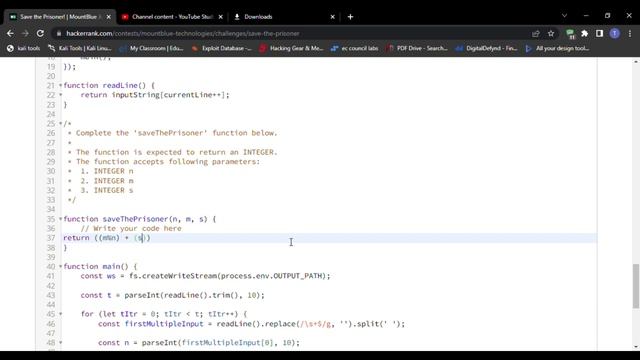Open the Exploit Database bookmark
The image size is (640, 360).
pyautogui.click(x=222, y=48)
